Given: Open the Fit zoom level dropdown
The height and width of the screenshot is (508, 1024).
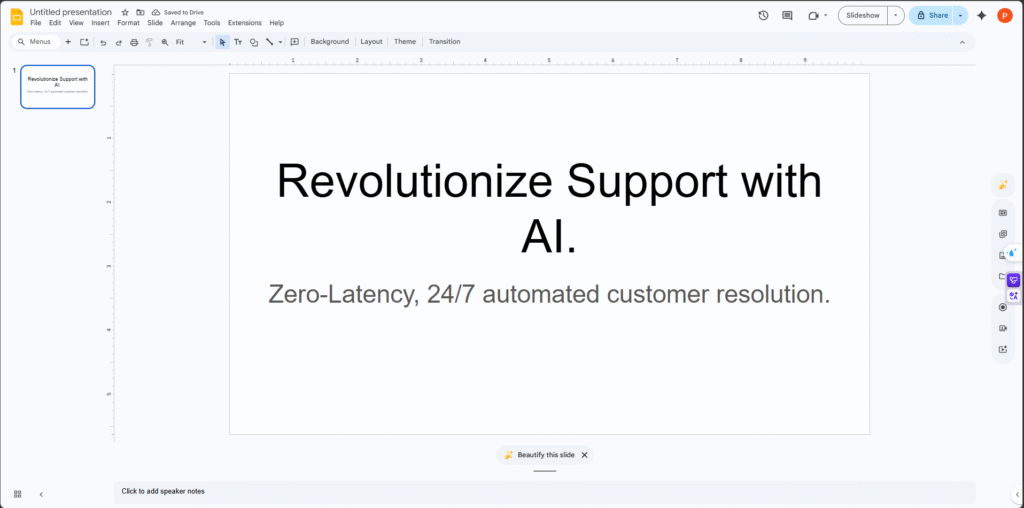Looking at the screenshot, I should pos(191,42).
